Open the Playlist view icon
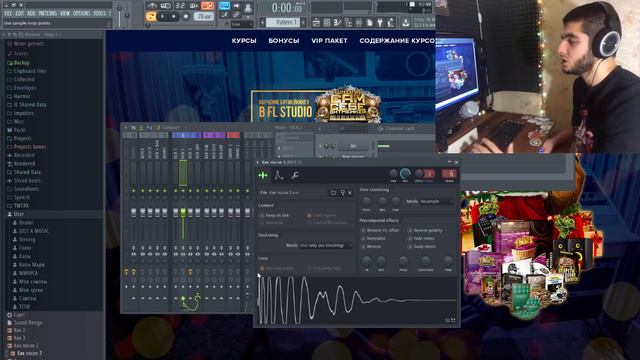This screenshot has height=360, width=640. [x=316, y=23]
